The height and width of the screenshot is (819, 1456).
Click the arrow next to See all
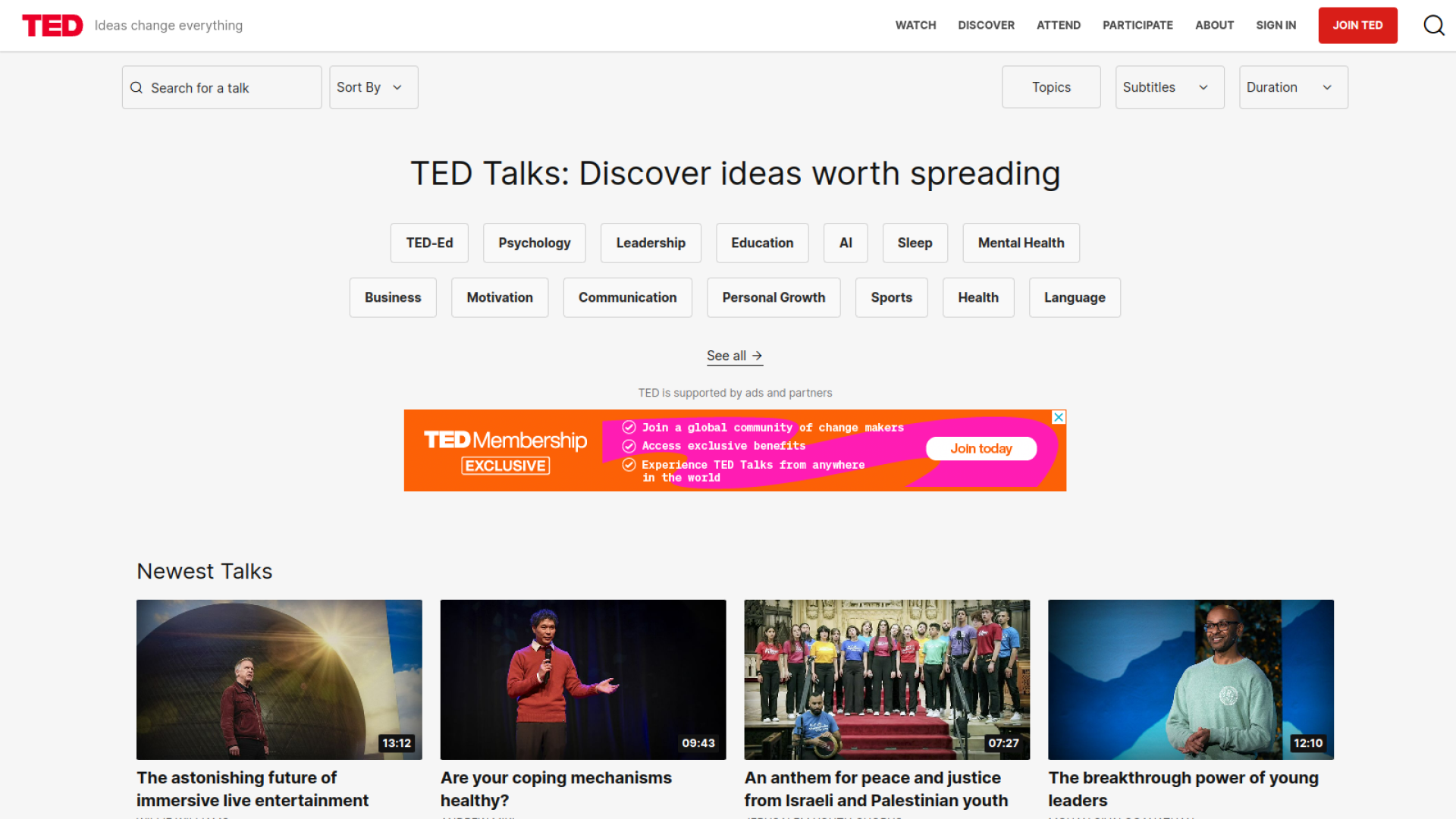coord(757,356)
